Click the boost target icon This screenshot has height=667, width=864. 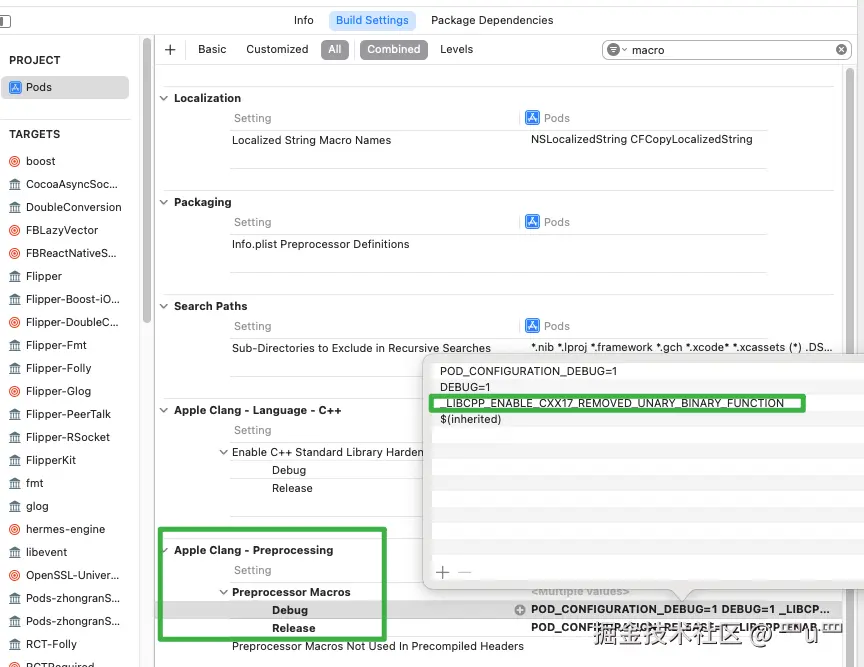pos(15,162)
